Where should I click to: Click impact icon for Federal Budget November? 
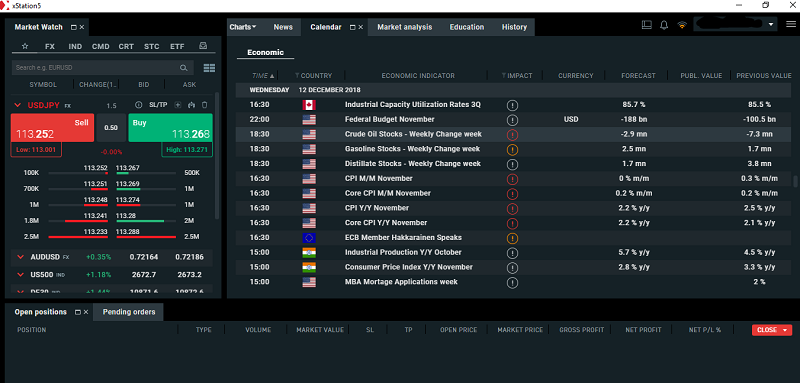tap(512, 120)
